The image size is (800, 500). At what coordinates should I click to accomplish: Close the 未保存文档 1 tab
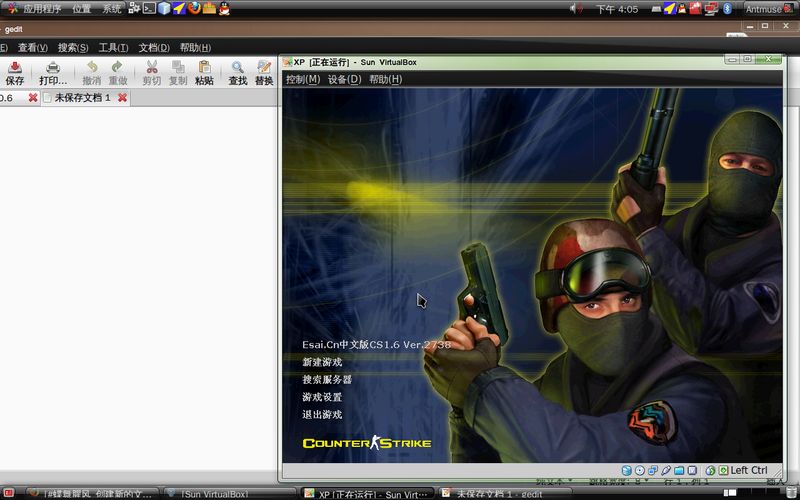click(x=122, y=97)
